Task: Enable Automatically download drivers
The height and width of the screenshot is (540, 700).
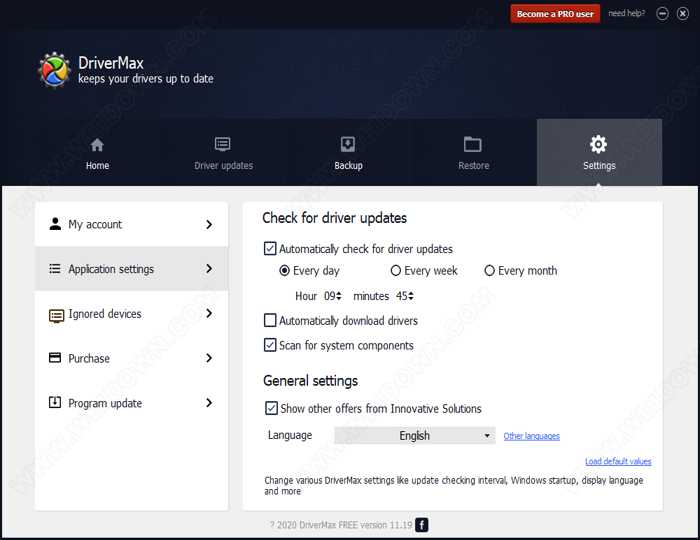Action: (270, 320)
